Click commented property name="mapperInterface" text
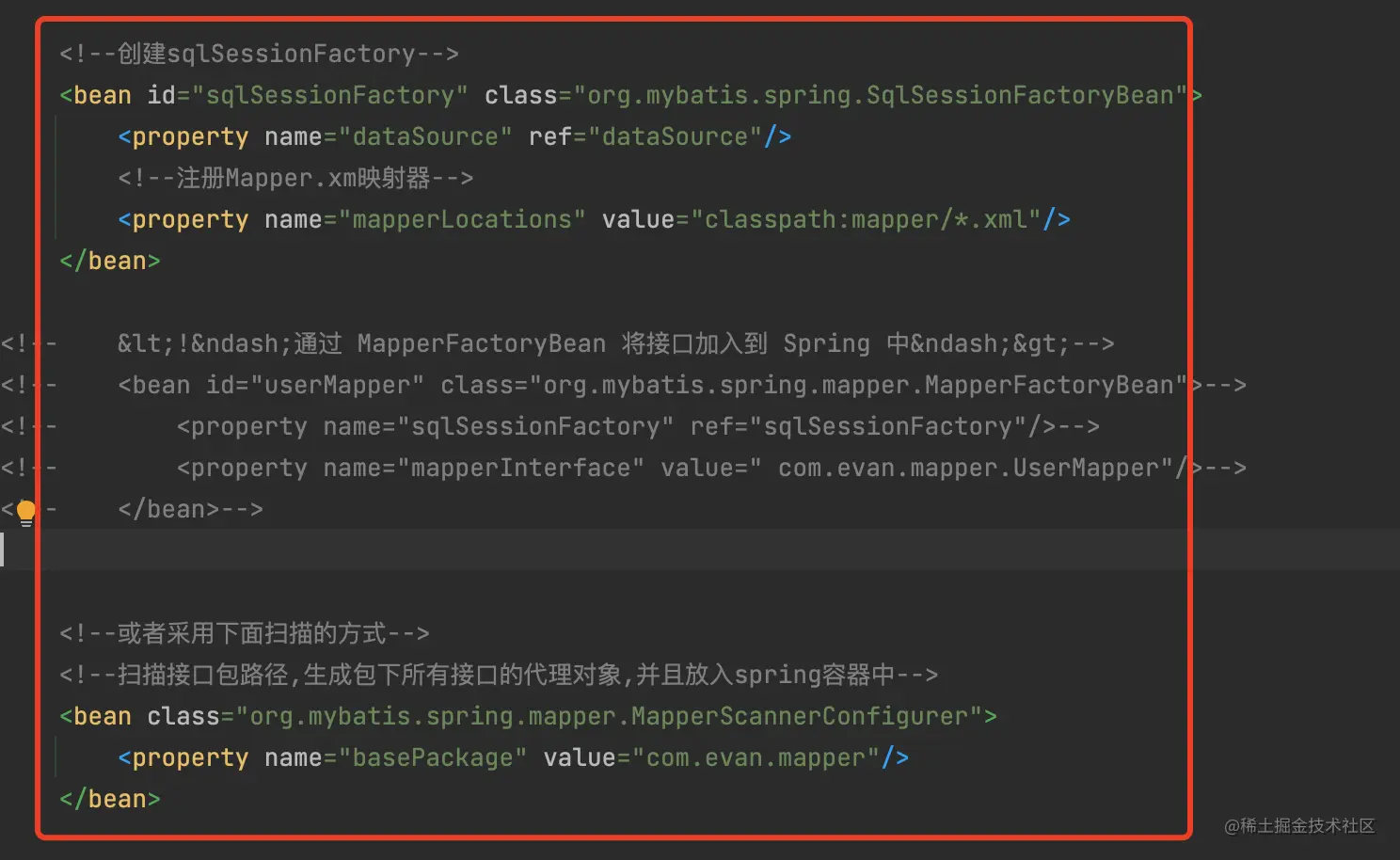 [x=410, y=468]
